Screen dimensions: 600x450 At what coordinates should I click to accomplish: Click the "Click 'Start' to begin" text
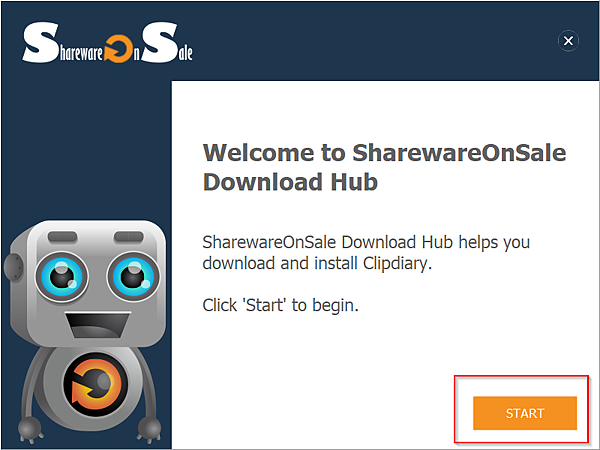280,305
